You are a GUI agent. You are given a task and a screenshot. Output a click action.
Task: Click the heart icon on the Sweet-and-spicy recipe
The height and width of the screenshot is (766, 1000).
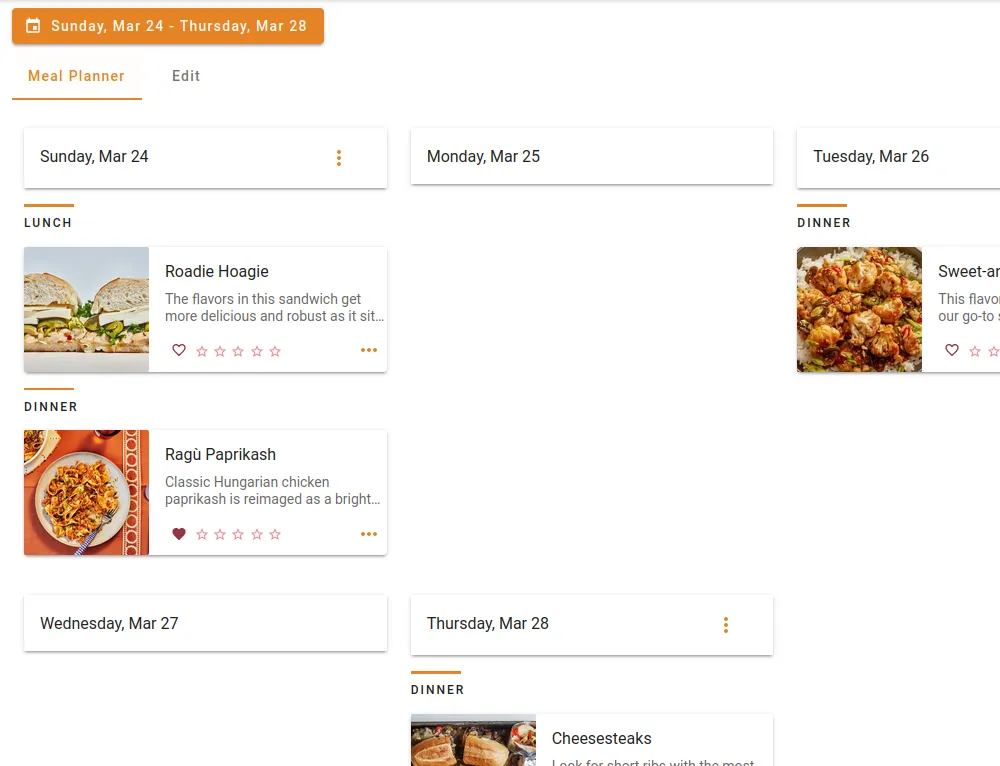(x=951, y=350)
